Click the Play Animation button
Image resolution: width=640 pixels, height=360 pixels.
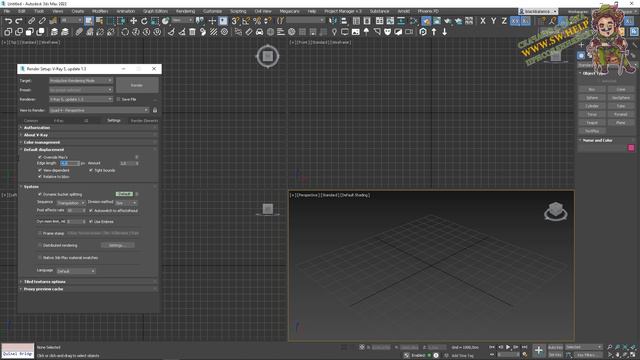coord(508,347)
